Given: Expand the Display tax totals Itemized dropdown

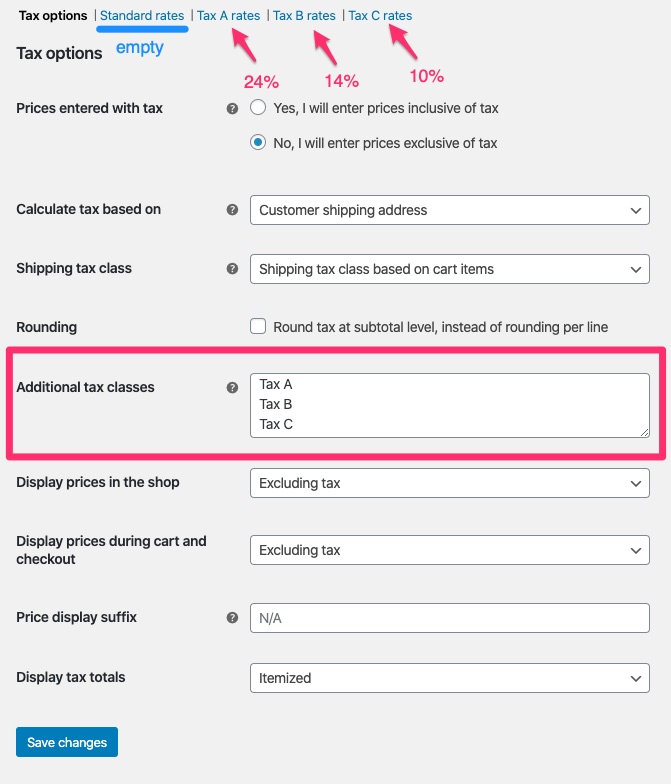Looking at the screenshot, I should (x=449, y=678).
